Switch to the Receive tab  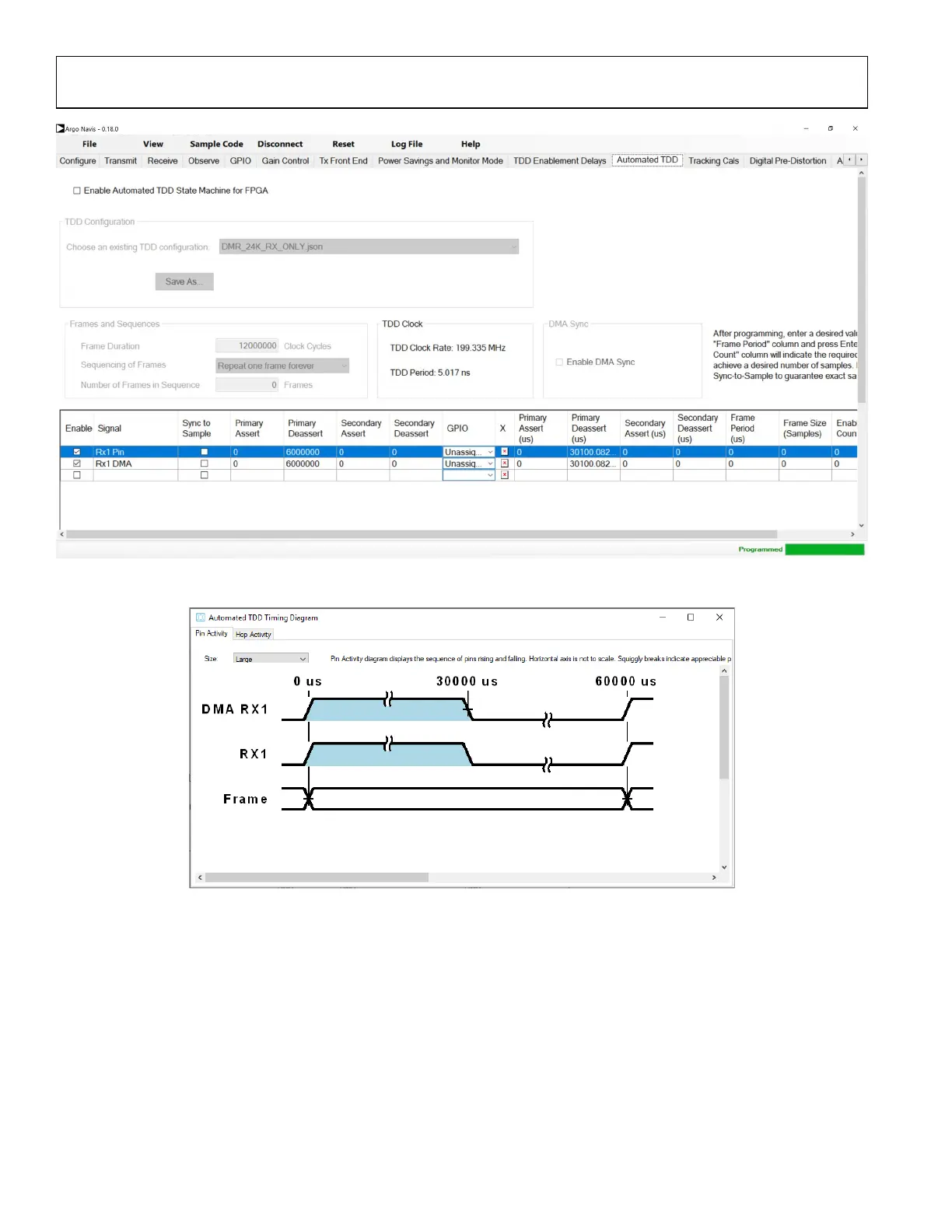[163, 161]
